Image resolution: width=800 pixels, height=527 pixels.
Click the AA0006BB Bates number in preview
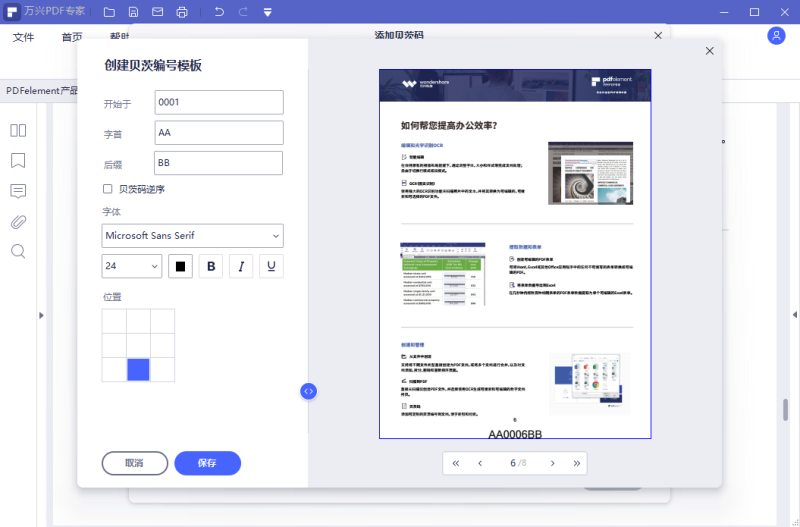point(515,434)
